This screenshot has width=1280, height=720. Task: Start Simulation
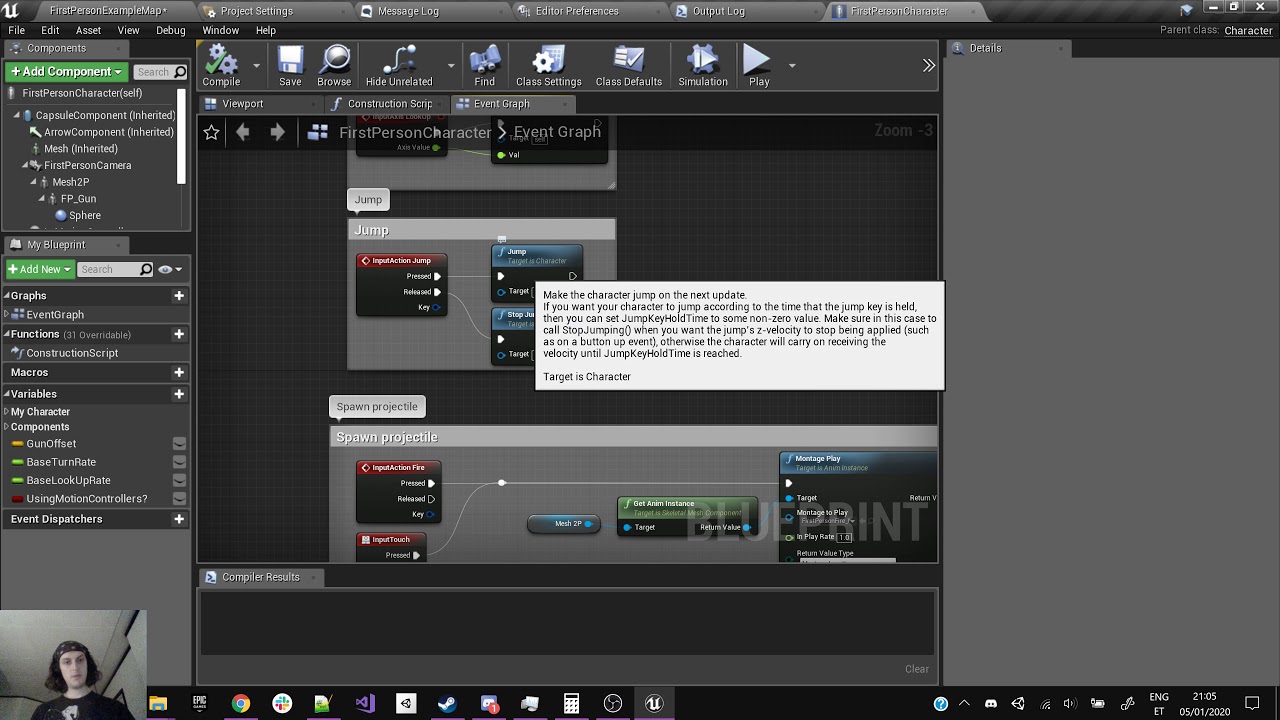[703, 66]
